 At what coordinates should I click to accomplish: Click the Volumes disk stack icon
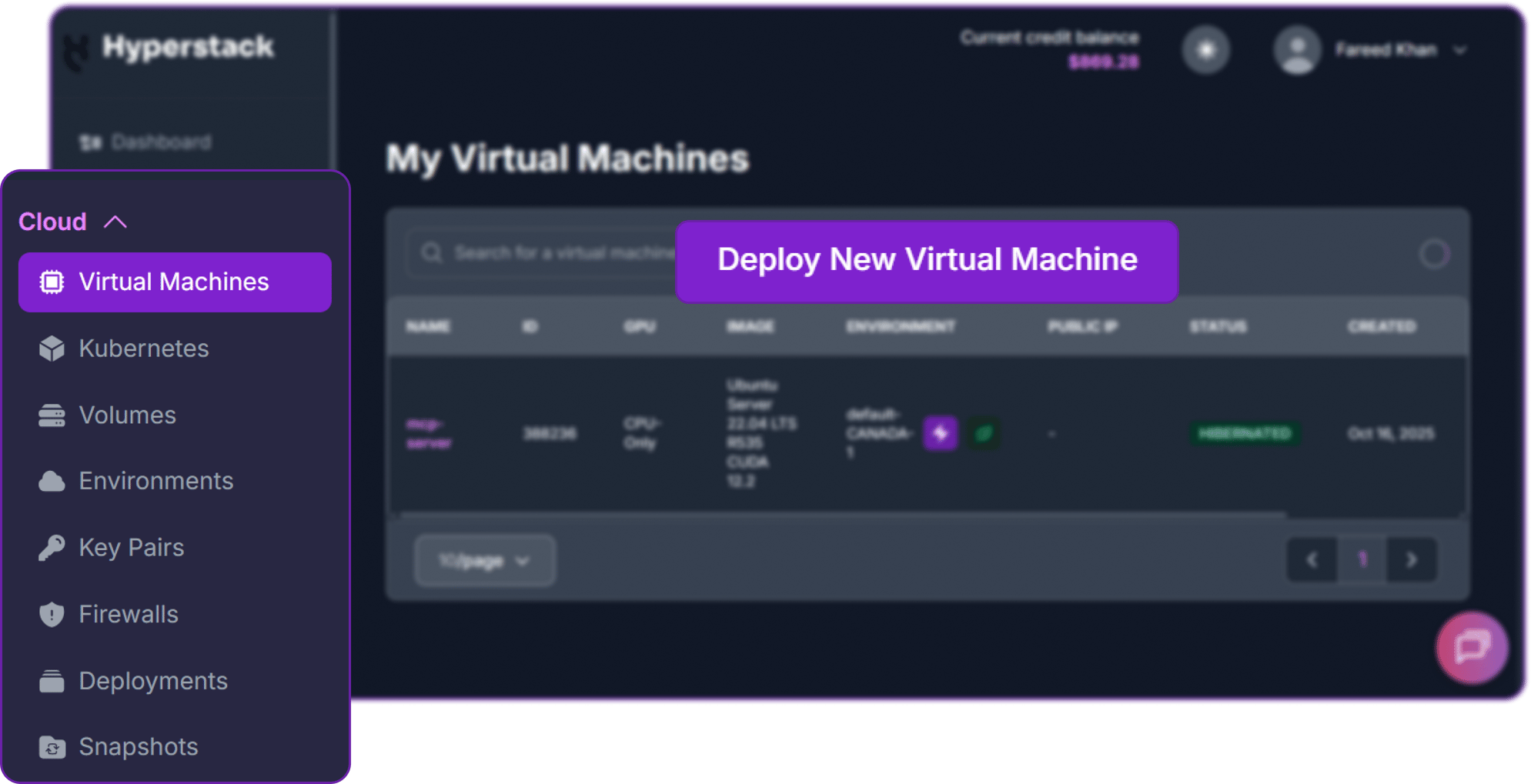click(52, 415)
